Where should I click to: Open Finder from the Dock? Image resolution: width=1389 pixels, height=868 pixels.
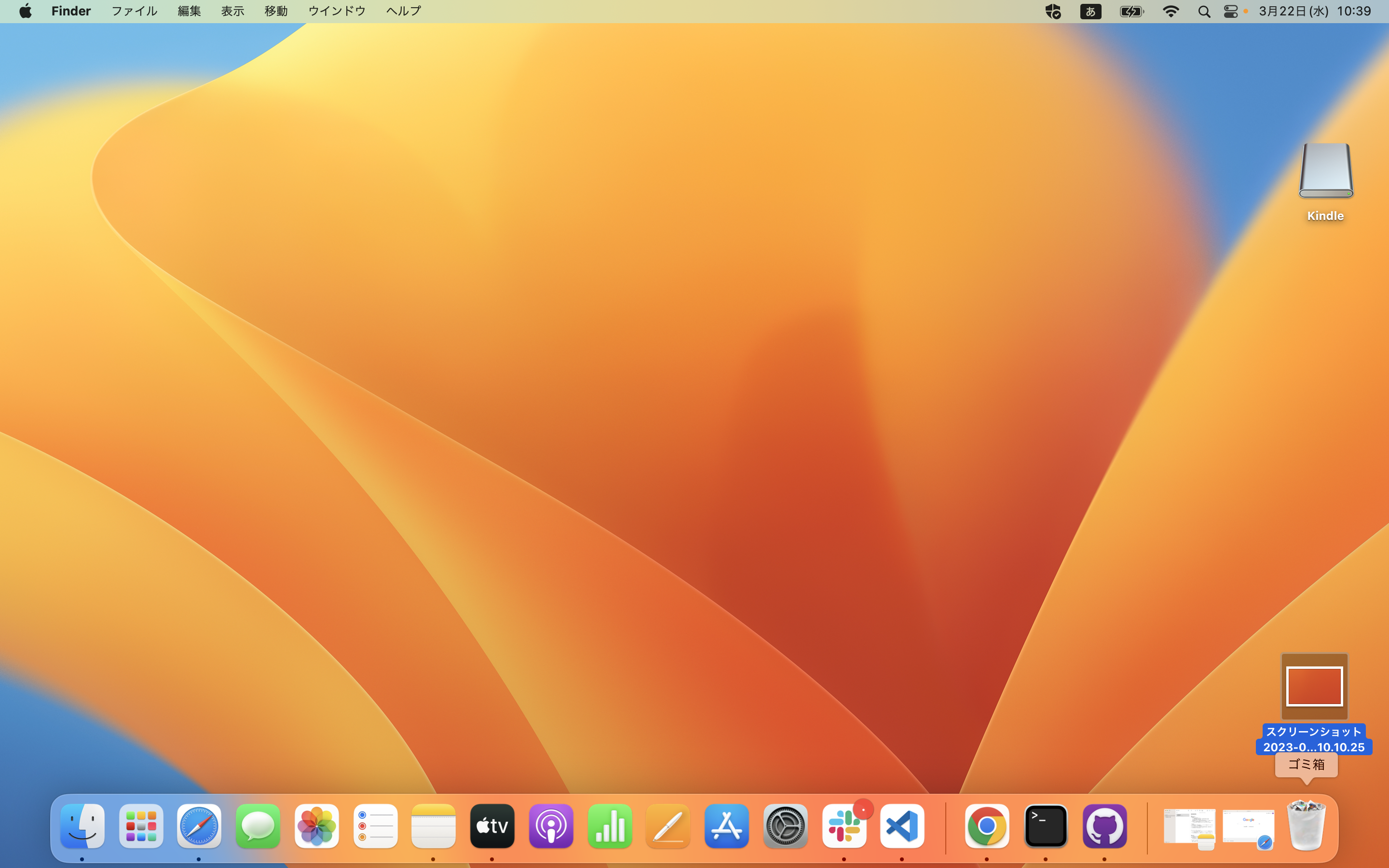click(82, 826)
